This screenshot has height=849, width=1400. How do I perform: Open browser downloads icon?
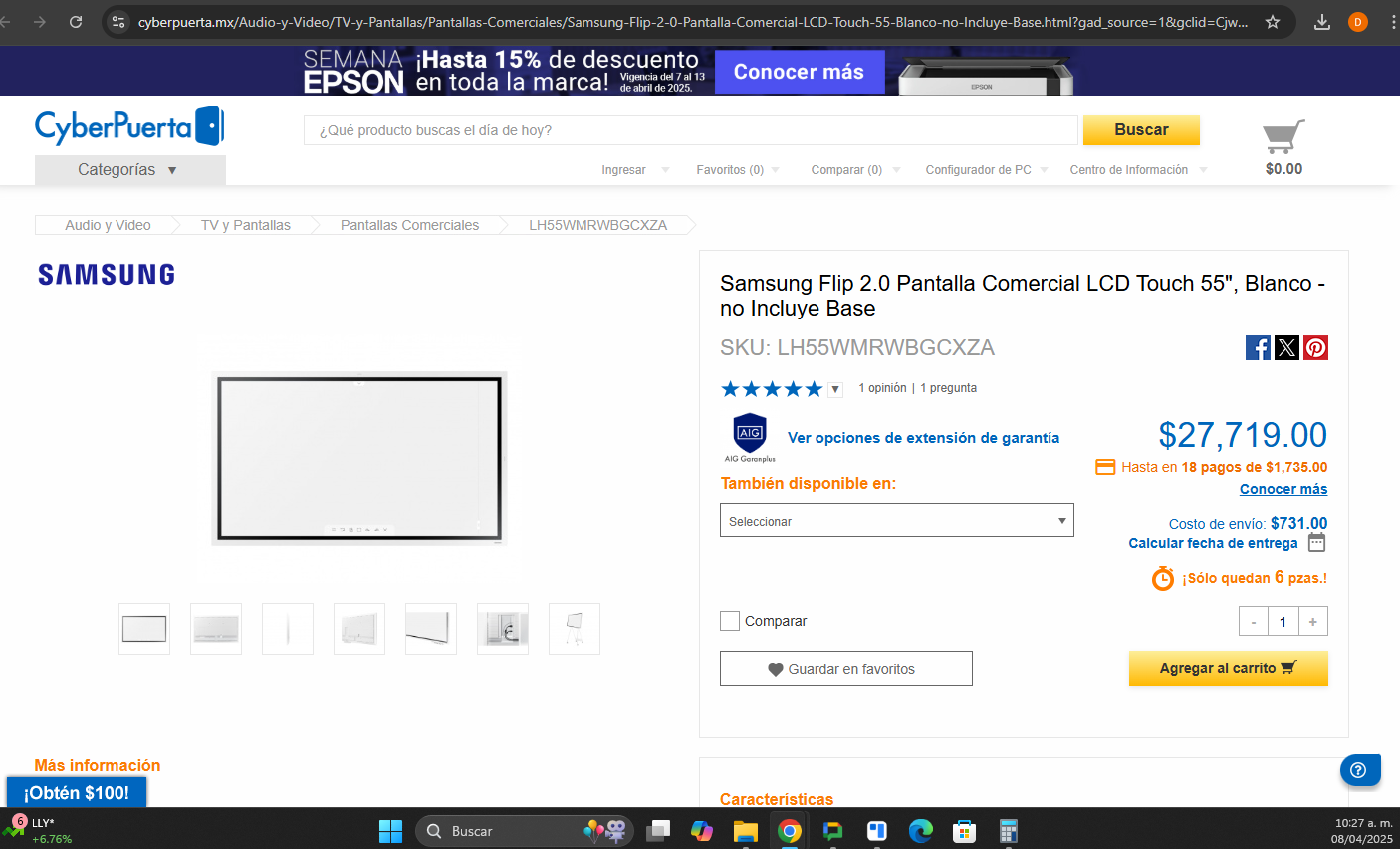[1322, 22]
